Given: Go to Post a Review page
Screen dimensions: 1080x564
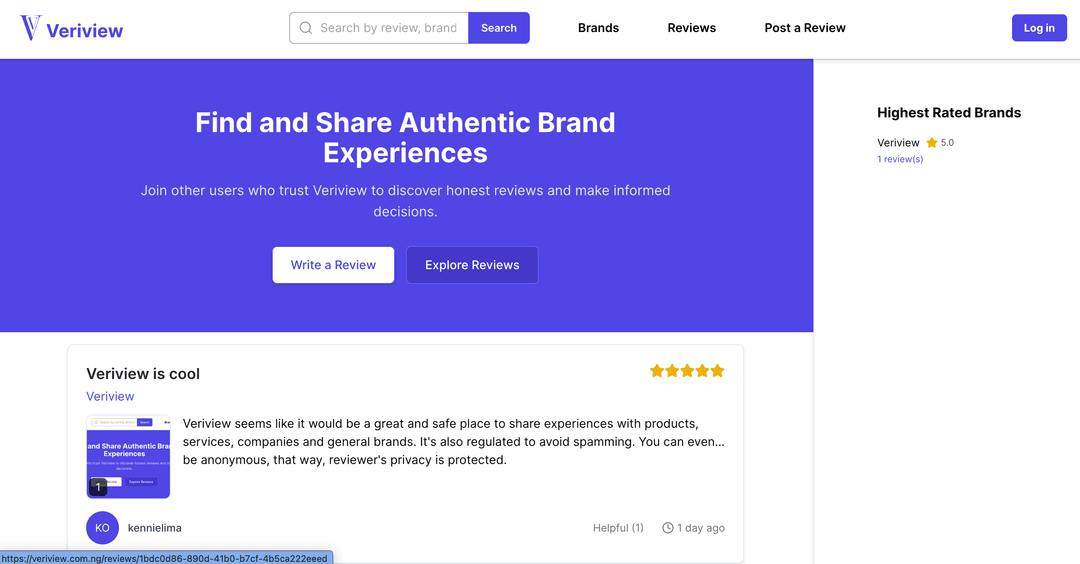Looking at the screenshot, I should coord(805,28).
